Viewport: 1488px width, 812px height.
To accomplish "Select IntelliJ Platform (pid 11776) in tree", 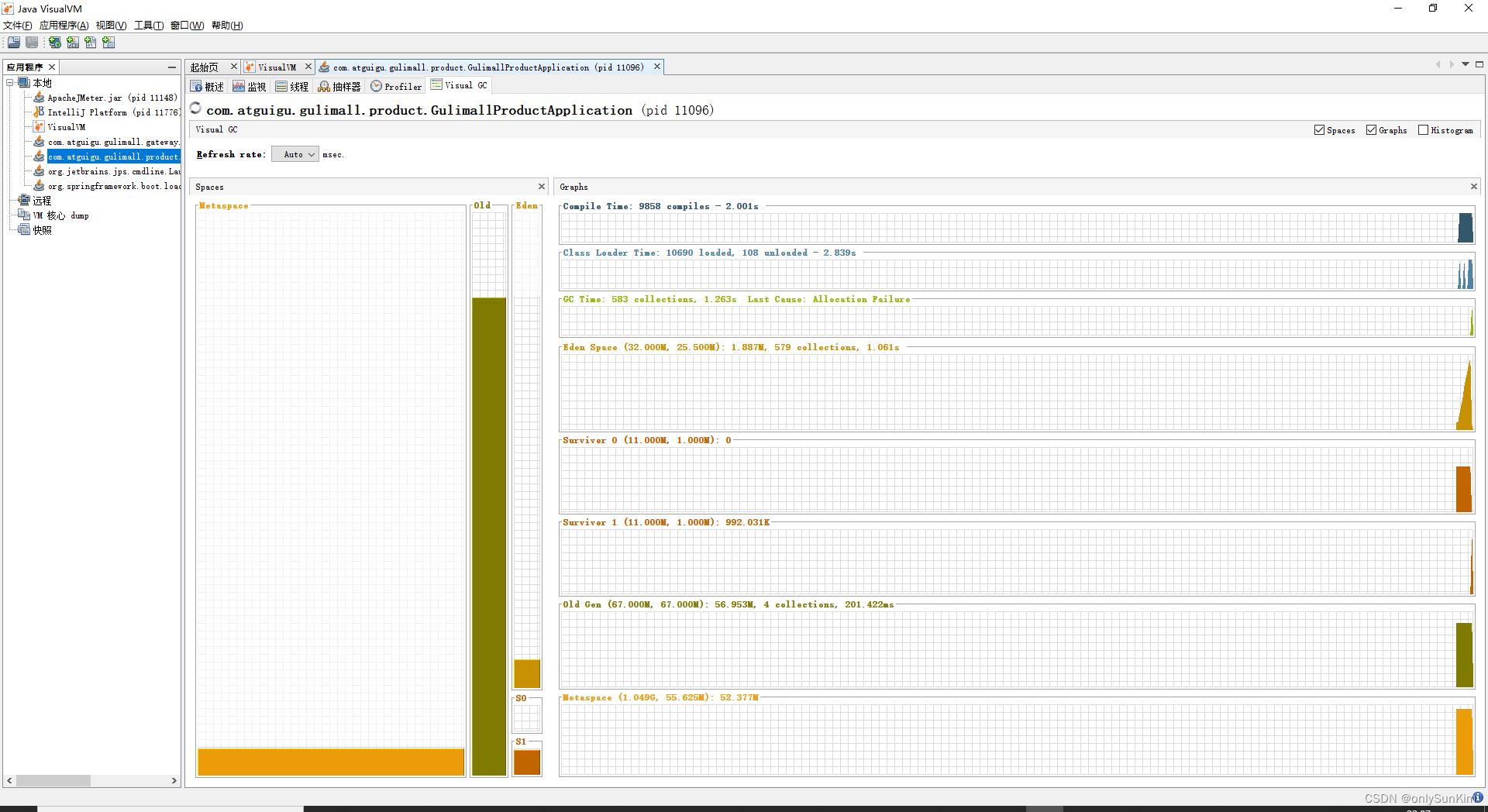I will coord(114,112).
